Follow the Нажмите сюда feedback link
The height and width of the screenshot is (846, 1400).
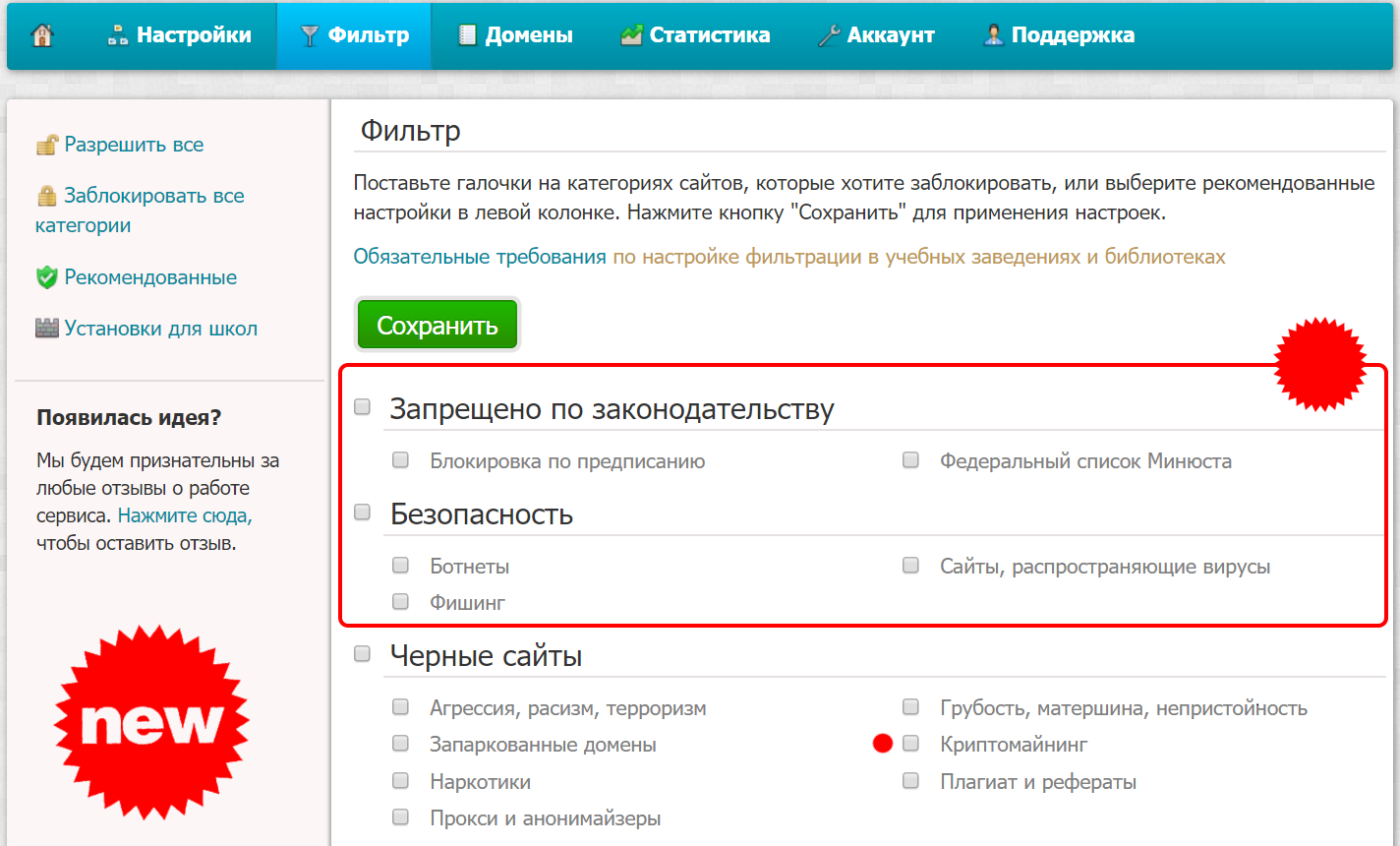point(185,515)
